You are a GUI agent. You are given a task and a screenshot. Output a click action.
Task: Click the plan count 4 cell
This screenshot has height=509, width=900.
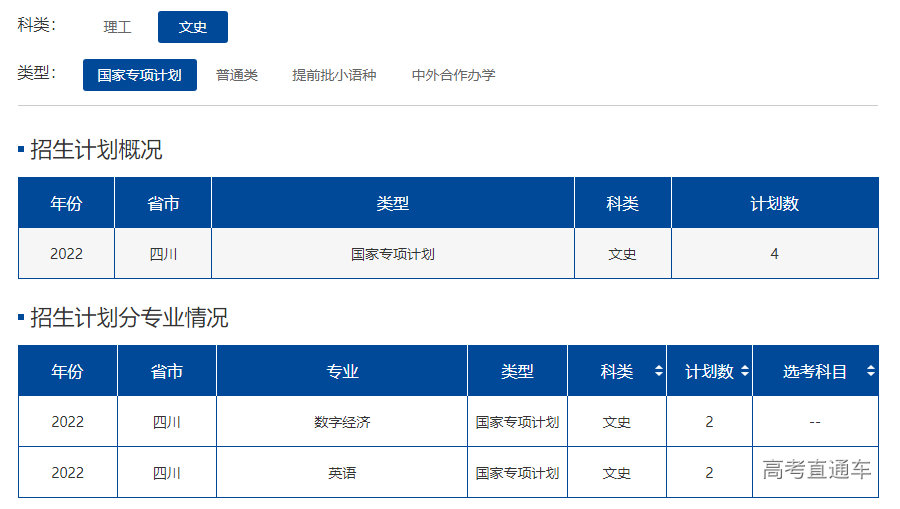pyautogui.click(x=774, y=254)
